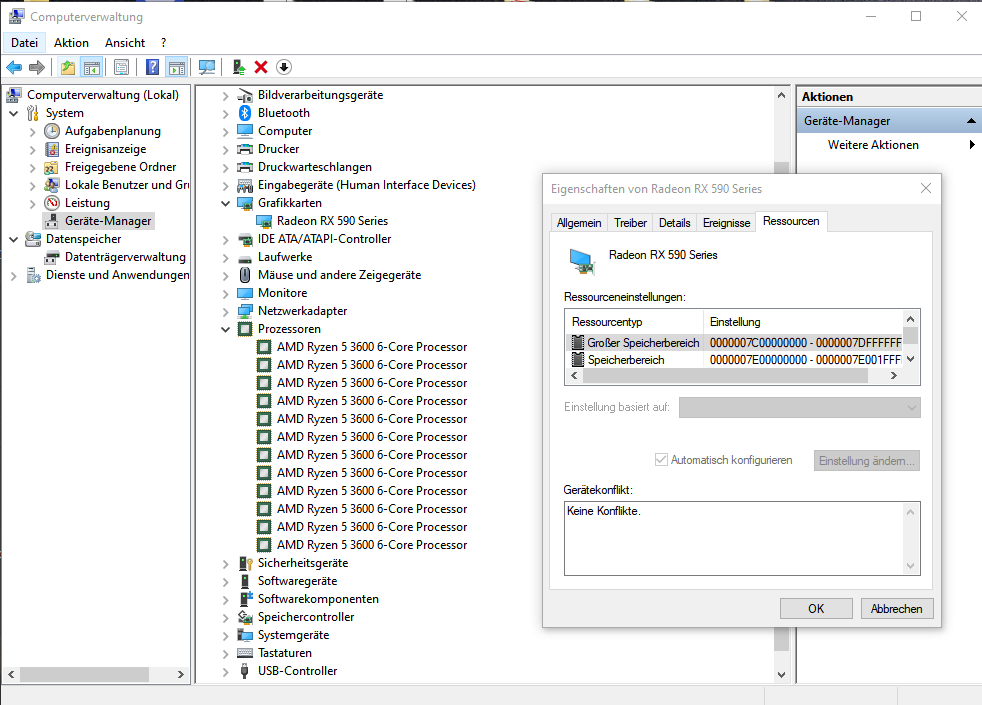Click the red X uninstall device icon

(261, 67)
